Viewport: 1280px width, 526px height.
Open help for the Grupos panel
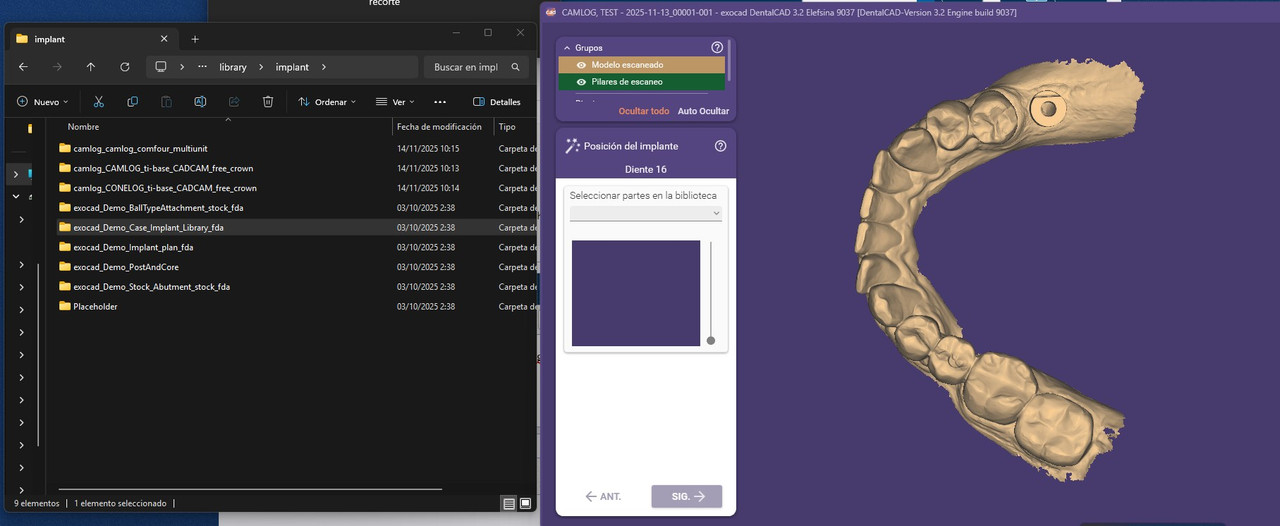click(x=717, y=47)
